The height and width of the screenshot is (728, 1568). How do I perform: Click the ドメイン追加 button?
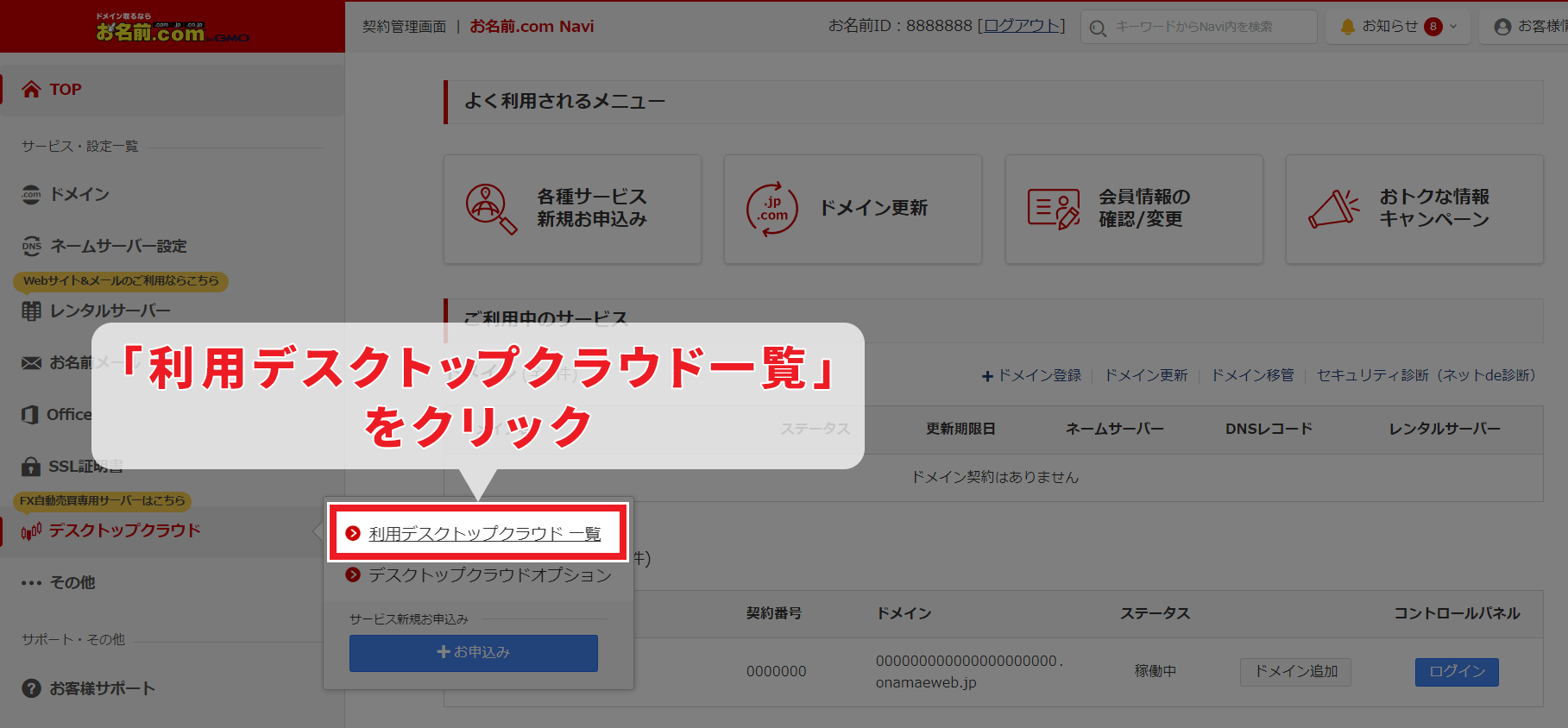[x=1295, y=672]
